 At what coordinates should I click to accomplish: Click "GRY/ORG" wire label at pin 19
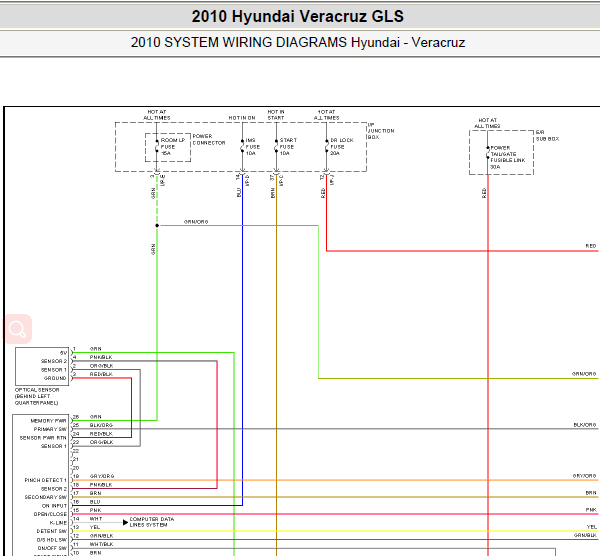tap(102, 476)
